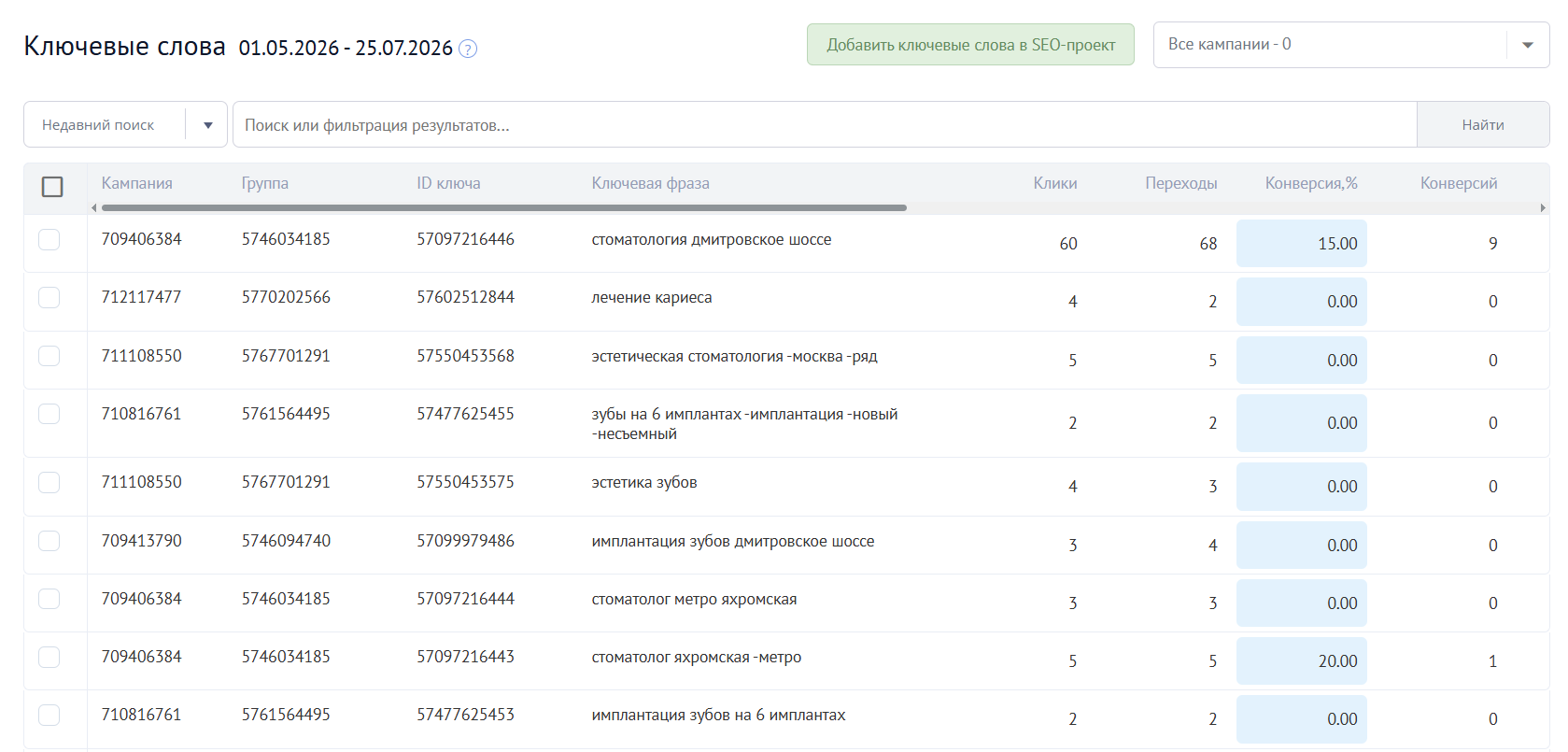The image size is (1568, 752).
Task: Click campaign ID 709413790
Action: (141, 541)
